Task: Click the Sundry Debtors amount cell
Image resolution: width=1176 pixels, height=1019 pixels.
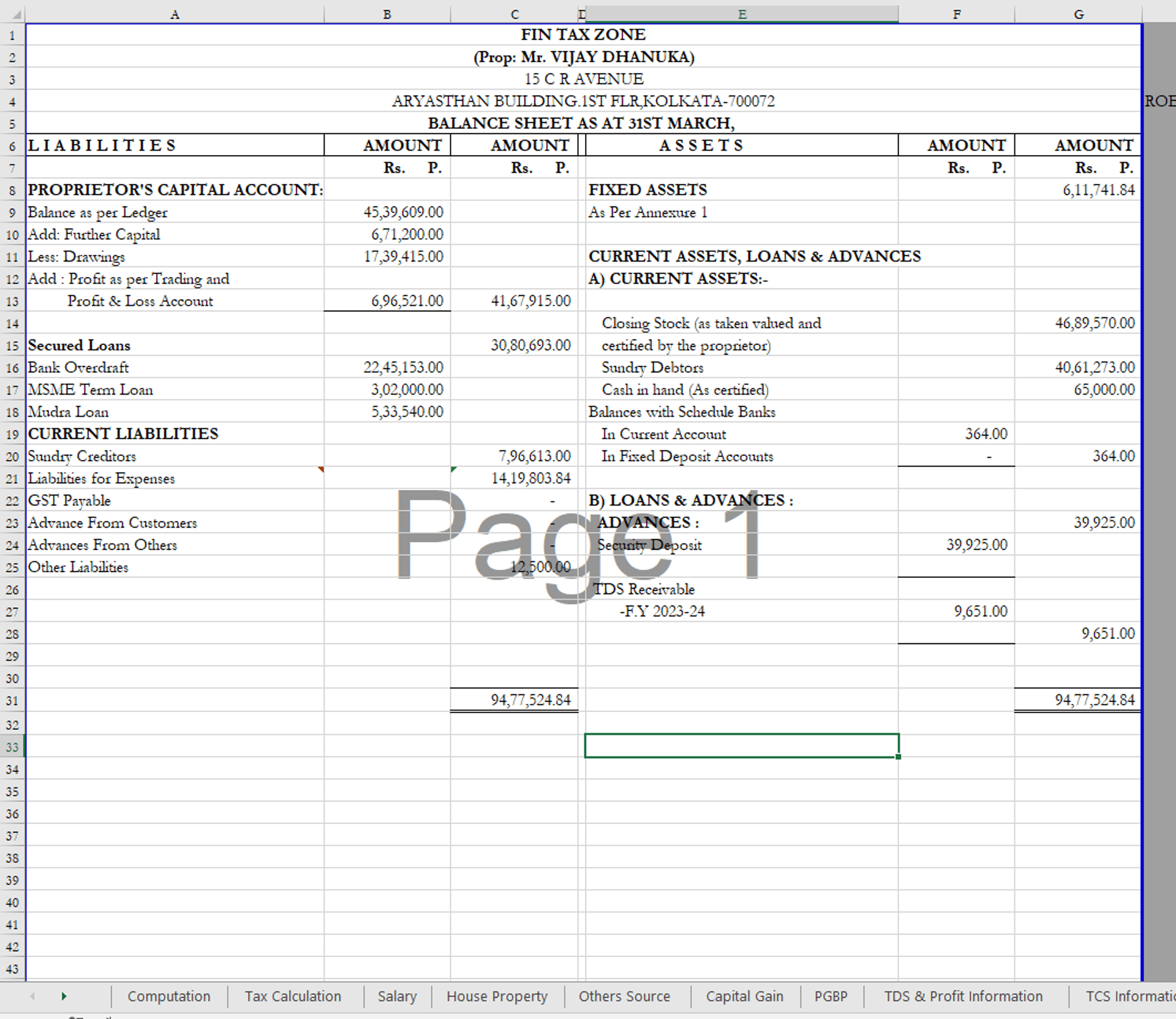Action: 1077,368
